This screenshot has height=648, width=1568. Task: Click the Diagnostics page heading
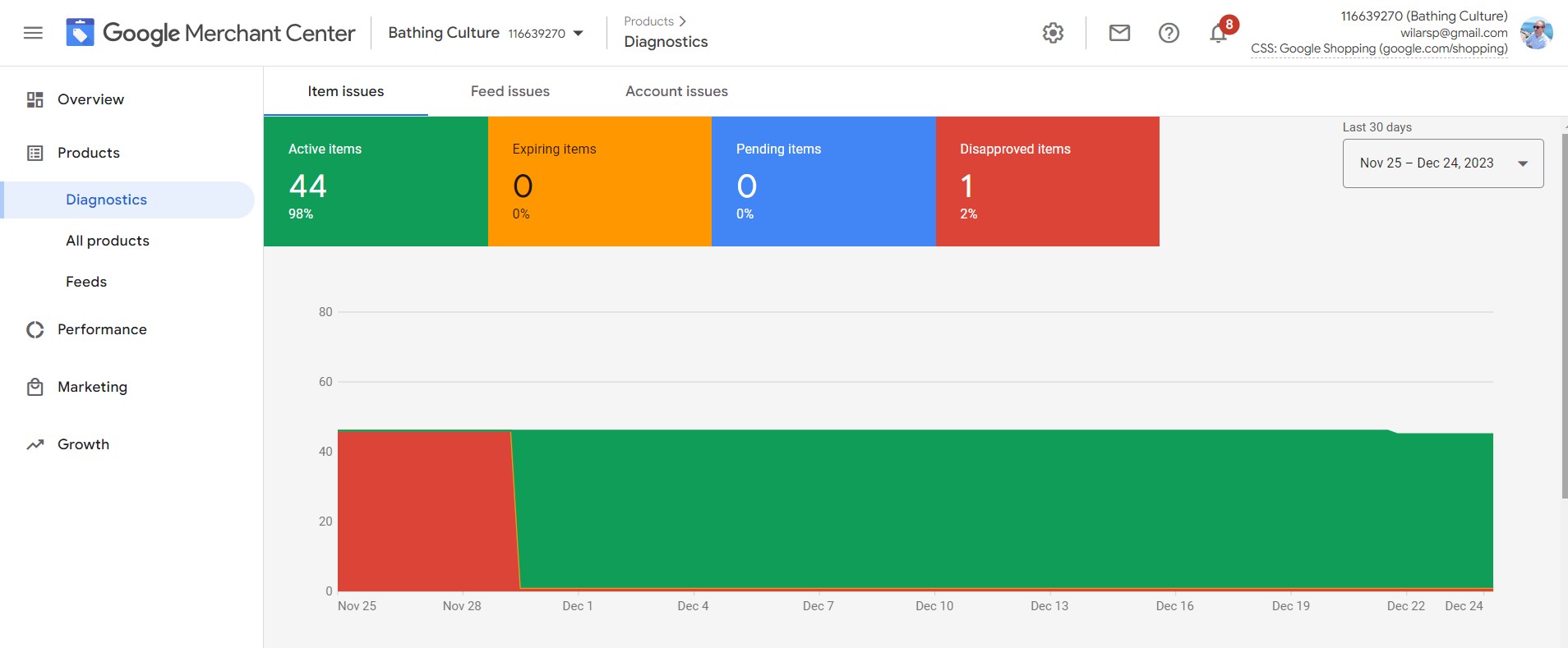click(x=666, y=42)
